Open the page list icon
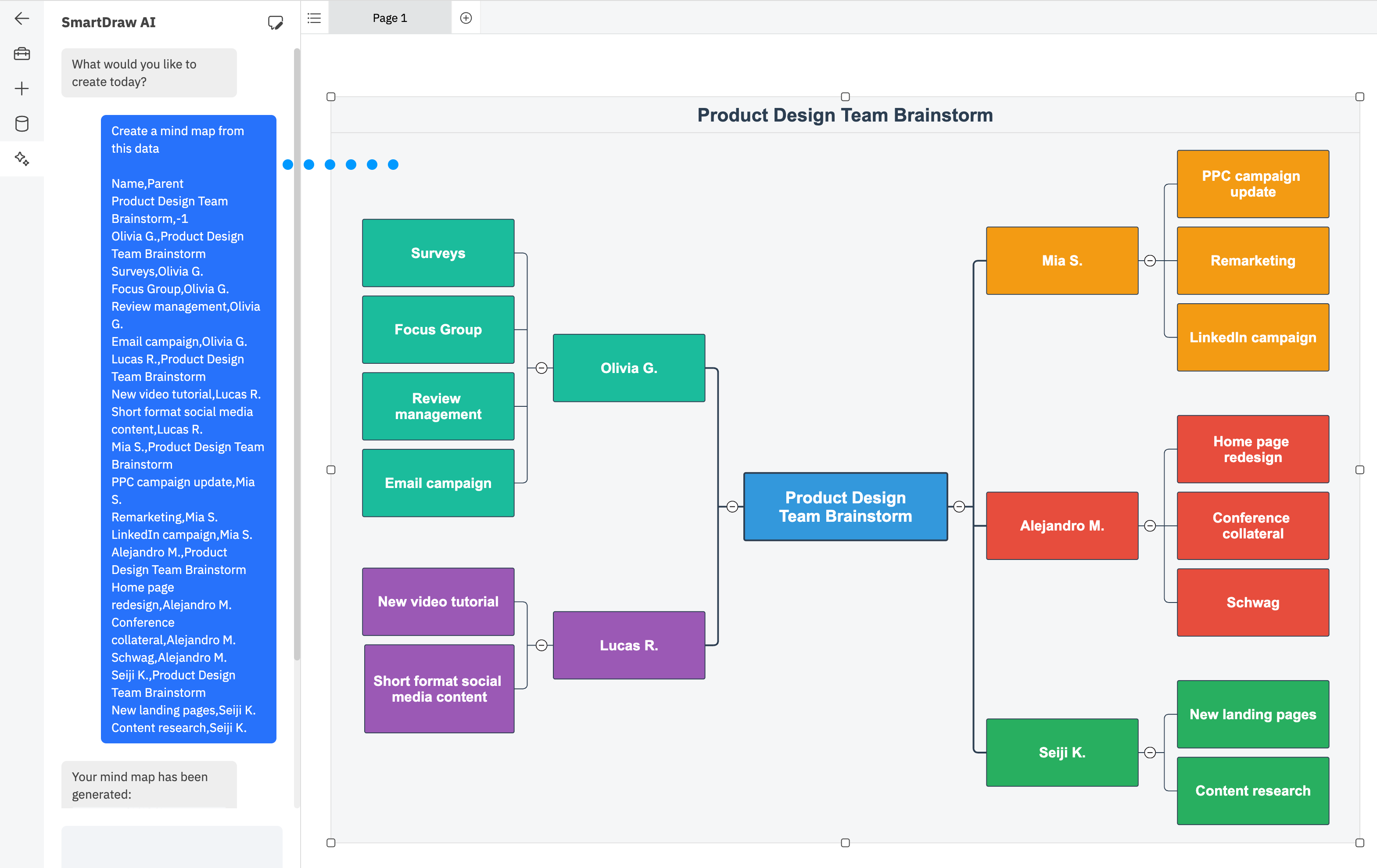 [315, 18]
